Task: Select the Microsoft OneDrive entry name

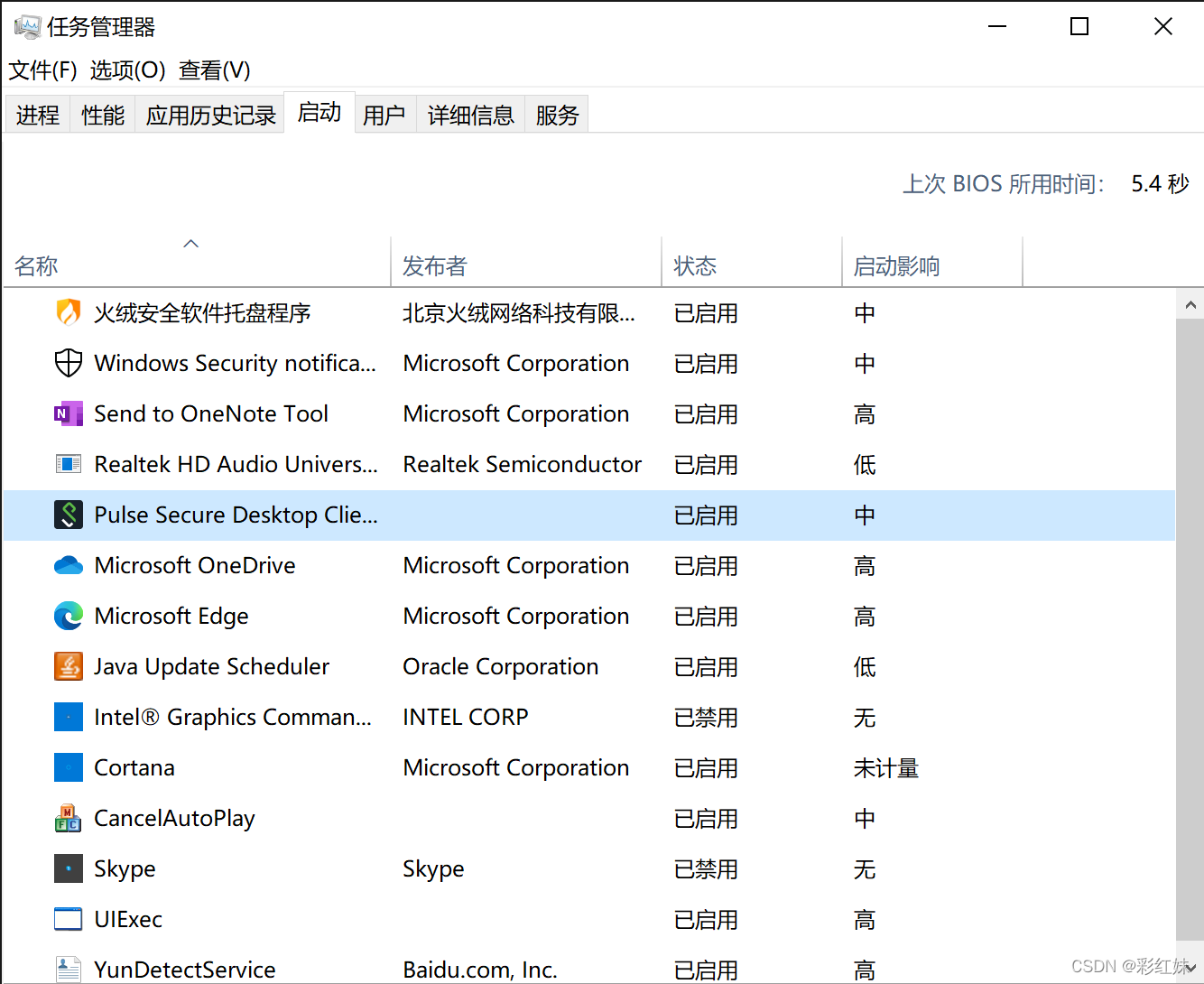Action: (x=195, y=565)
